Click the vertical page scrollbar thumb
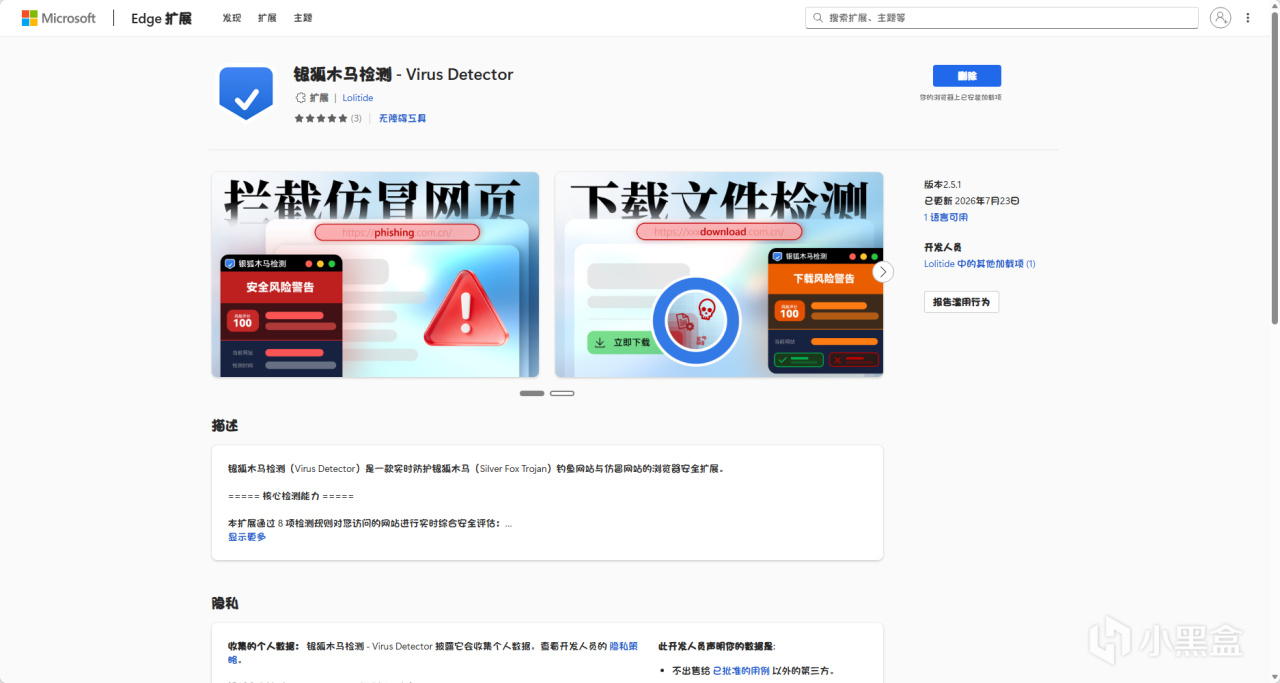The height and width of the screenshot is (683, 1280). [x=1274, y=170]
